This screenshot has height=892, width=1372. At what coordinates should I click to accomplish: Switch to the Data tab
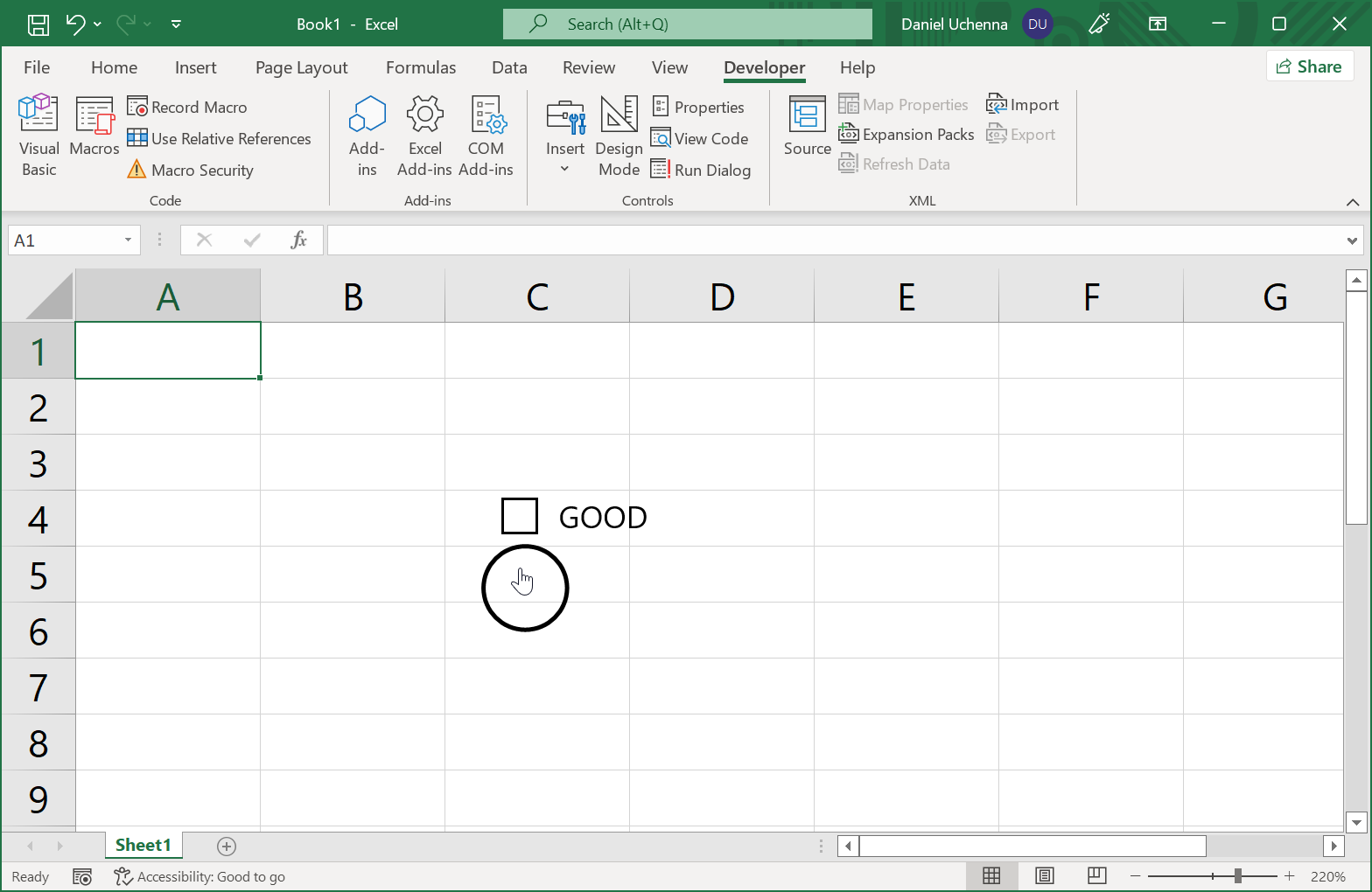[509, 67]
